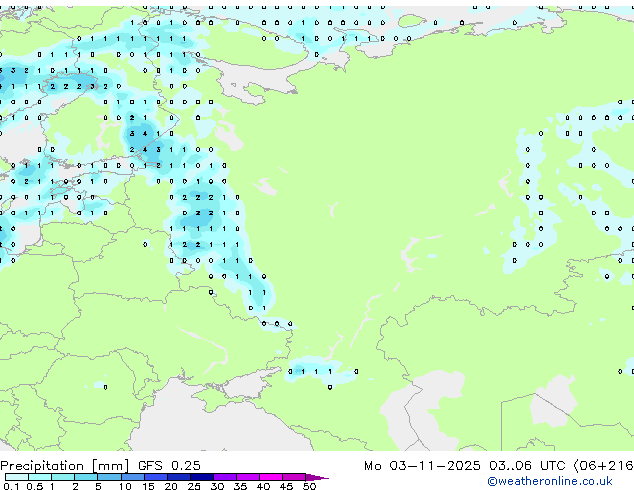This screenshot has height=490, width=634.
Task: Select the 5–10 mm legend swatch
Action: (x=109, y=477)
